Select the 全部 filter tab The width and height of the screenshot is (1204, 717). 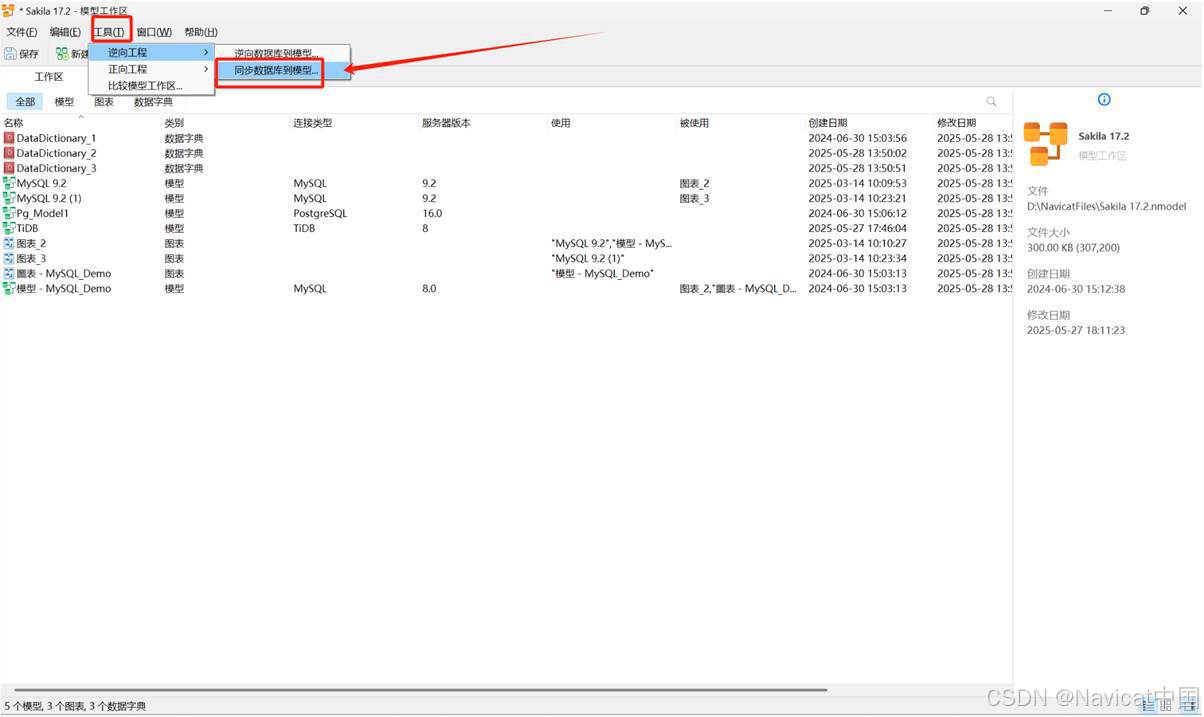click(25, 102)
